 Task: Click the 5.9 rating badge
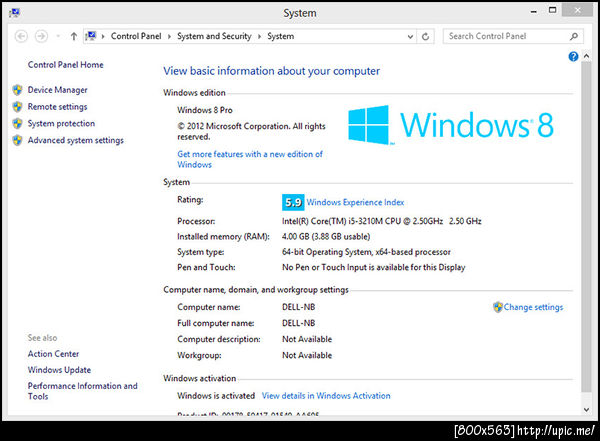tap(293, 203)
